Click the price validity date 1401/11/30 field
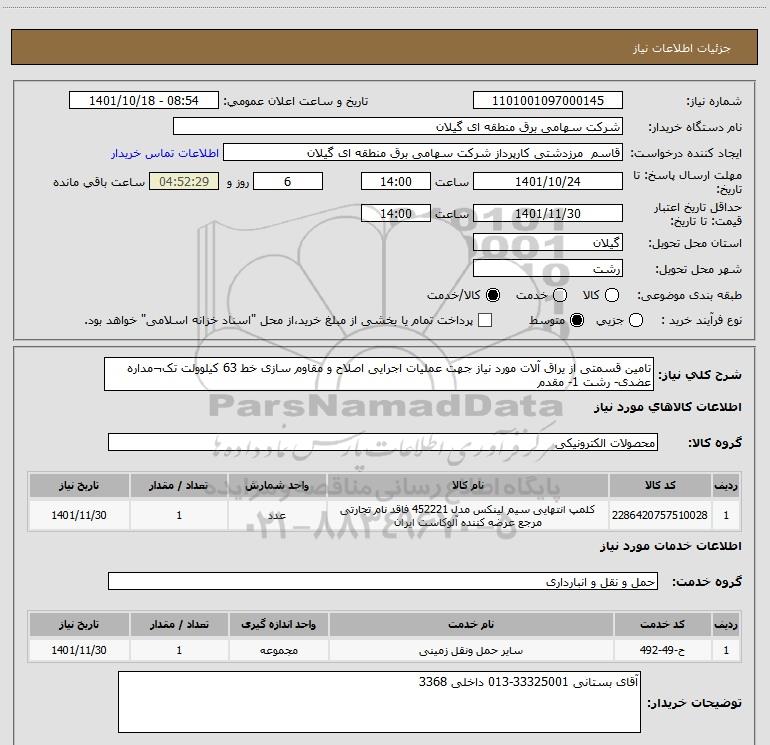 point(548,213)
